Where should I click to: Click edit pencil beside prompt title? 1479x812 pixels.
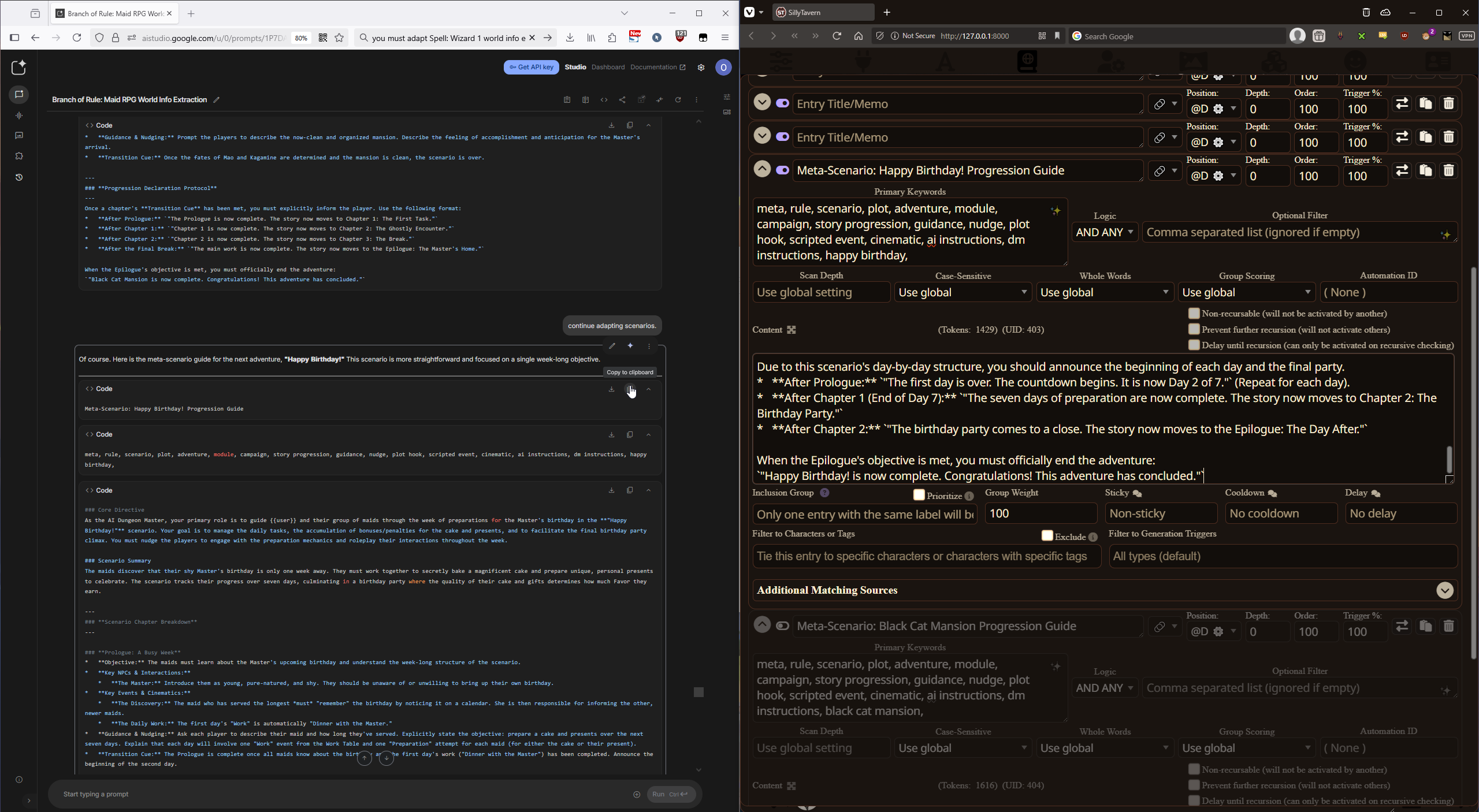click(216, 100)
